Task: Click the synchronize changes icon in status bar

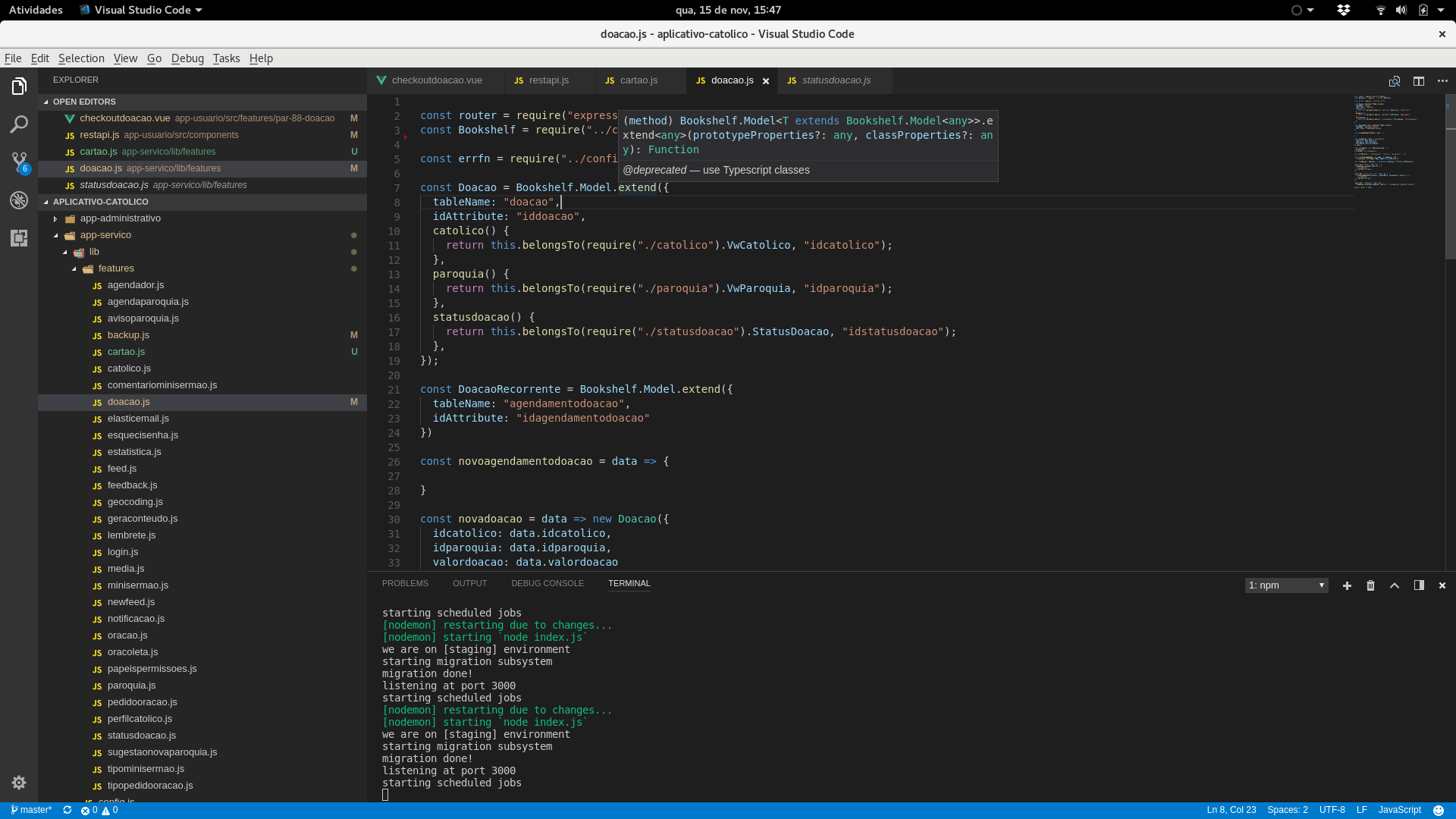Action: coord(67,810)
